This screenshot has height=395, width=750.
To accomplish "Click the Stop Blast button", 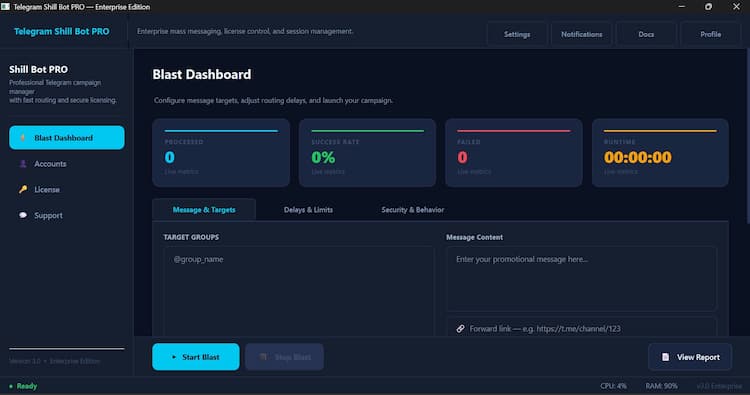I will coord(285,357).
